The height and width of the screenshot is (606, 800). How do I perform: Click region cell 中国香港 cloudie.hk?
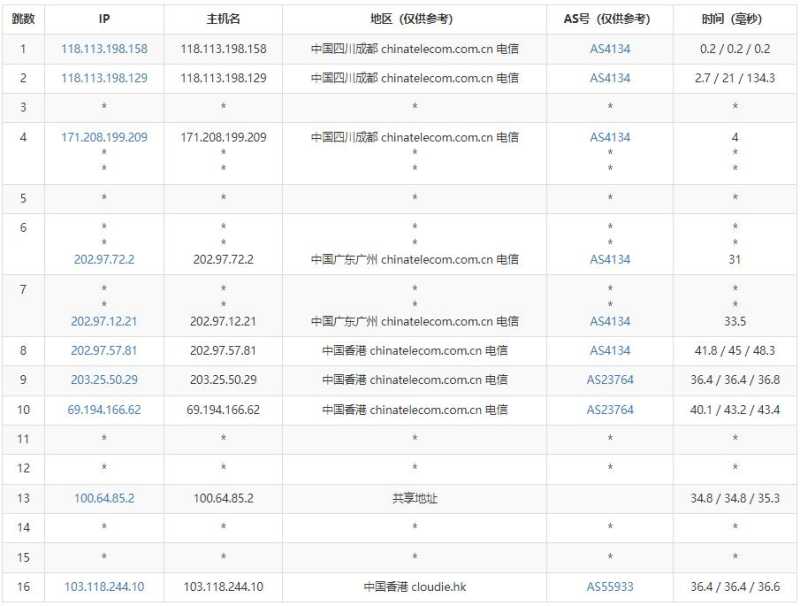[x=415, y=587]
